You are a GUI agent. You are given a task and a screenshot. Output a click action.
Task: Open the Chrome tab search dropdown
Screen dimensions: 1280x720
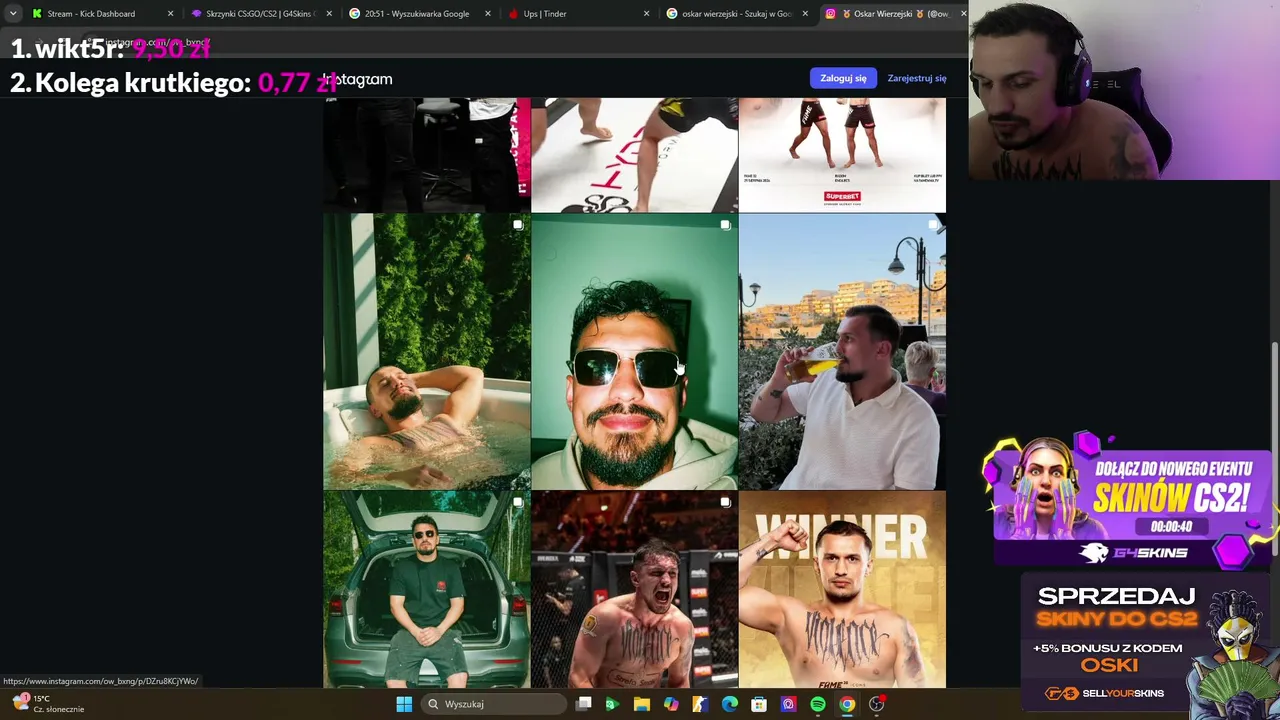(x=12, y=14)
